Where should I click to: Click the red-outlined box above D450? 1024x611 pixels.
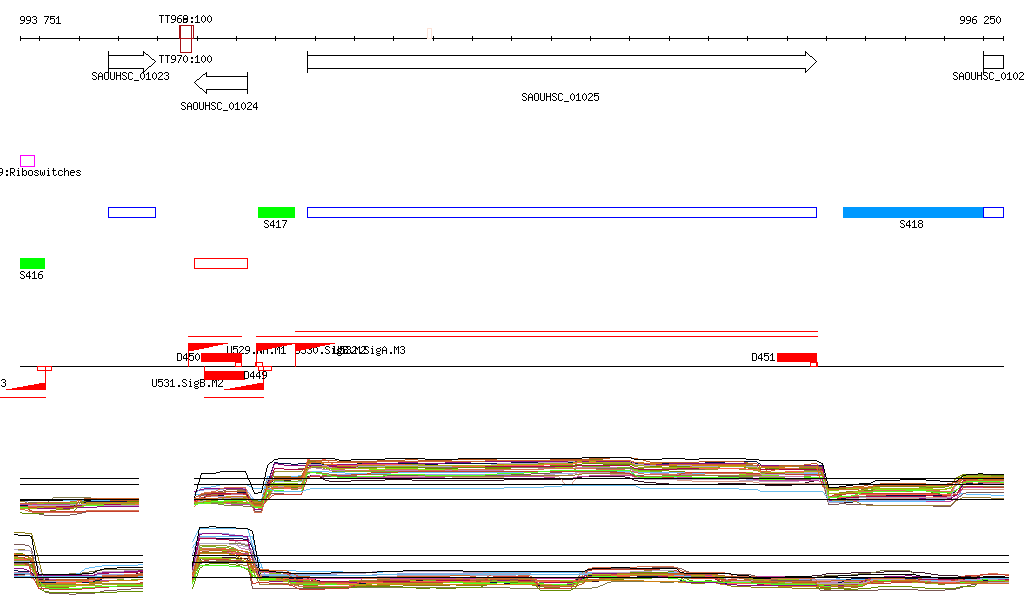(220, 263)
